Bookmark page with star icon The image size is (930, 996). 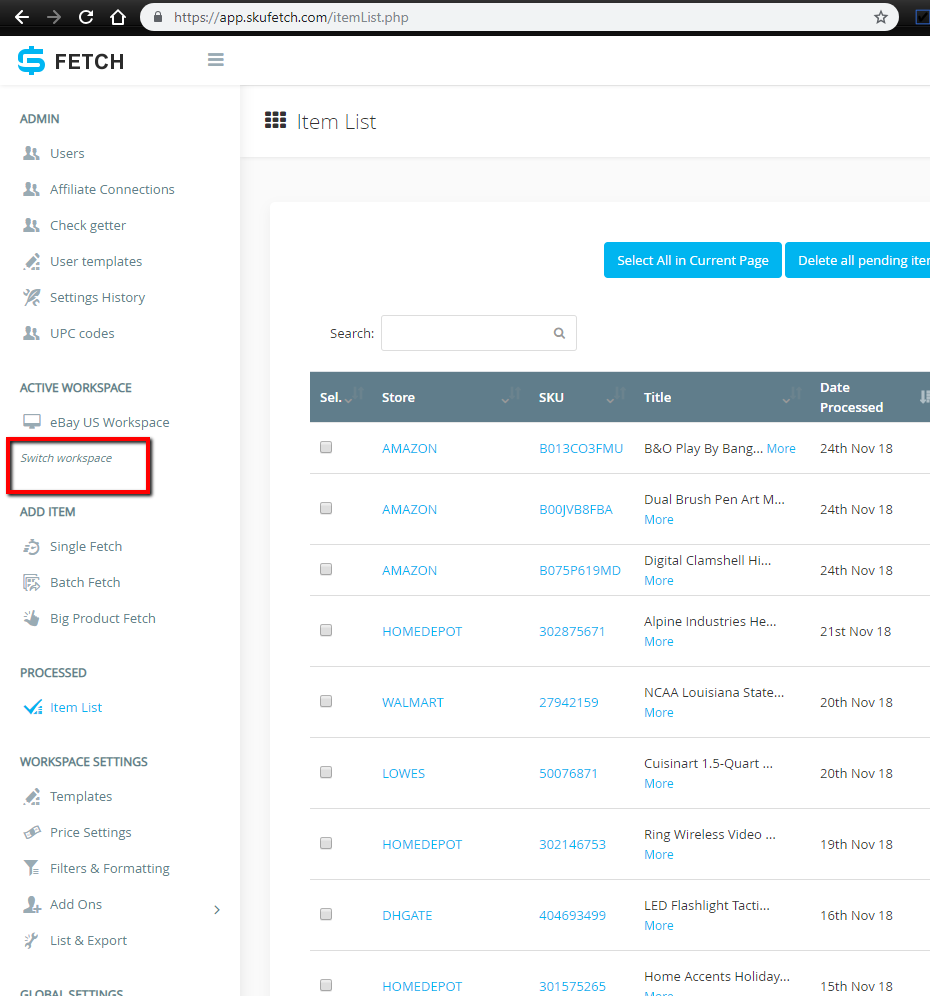(880, 17)
